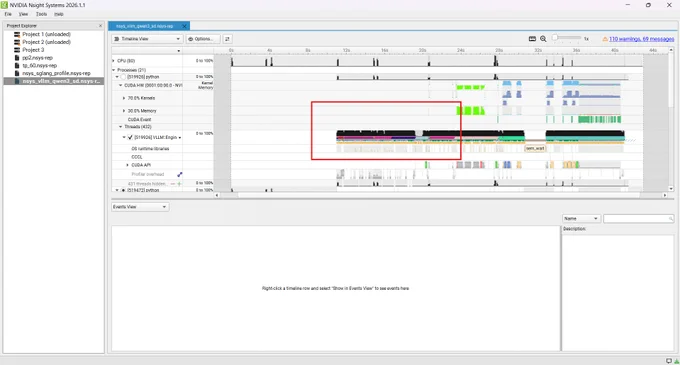Open the VLLM::Engine thread dropdown arrow
Viewport: 680px width, 365px height.
pos(180,138)
